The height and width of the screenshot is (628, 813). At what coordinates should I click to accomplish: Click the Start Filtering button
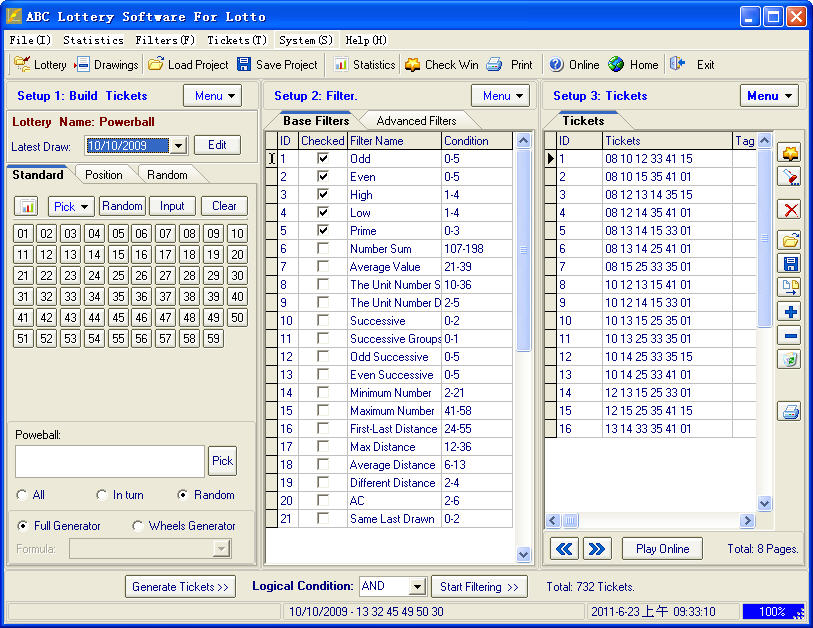point(479,587)
